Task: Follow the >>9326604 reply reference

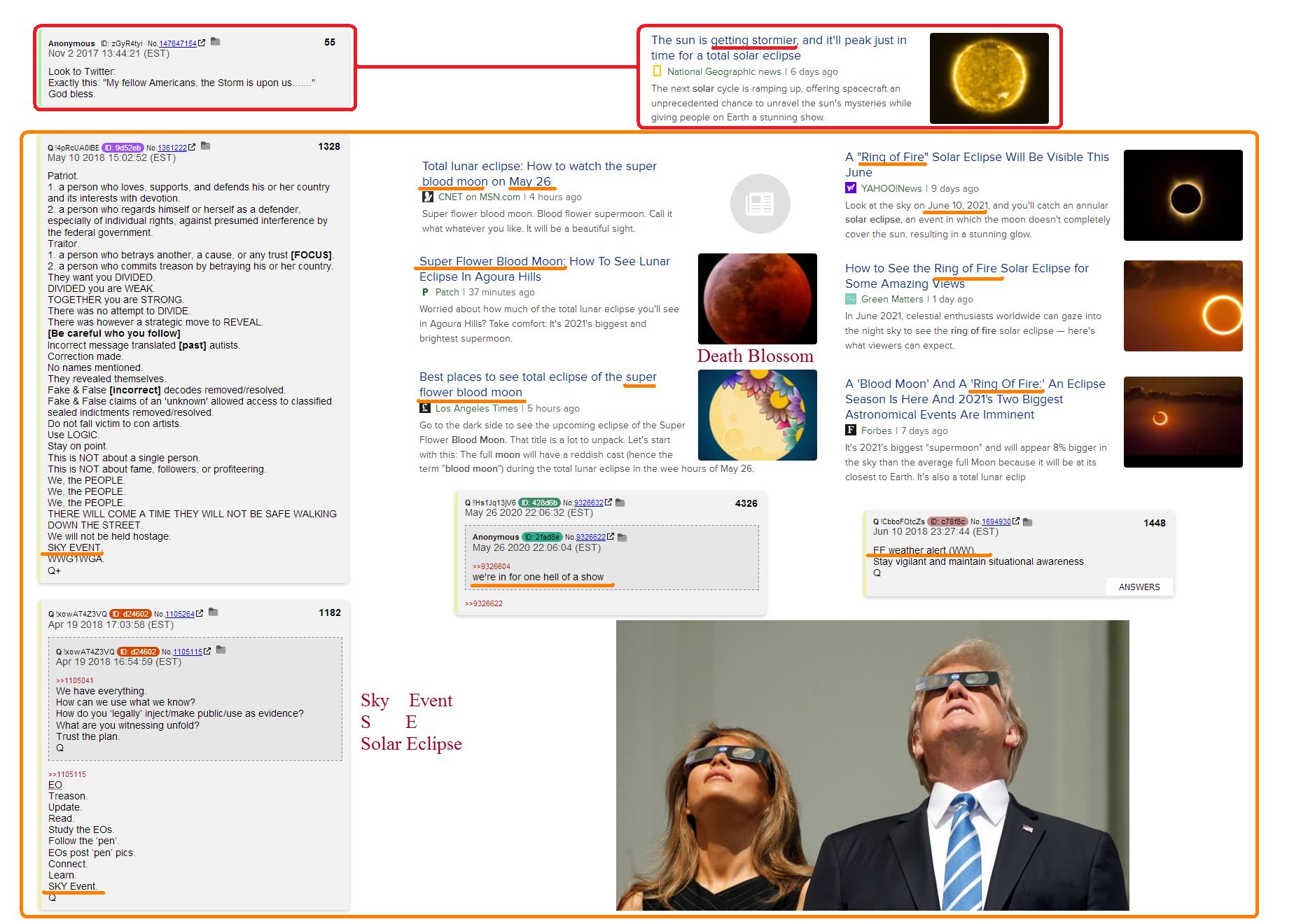Action: point(492,566)
